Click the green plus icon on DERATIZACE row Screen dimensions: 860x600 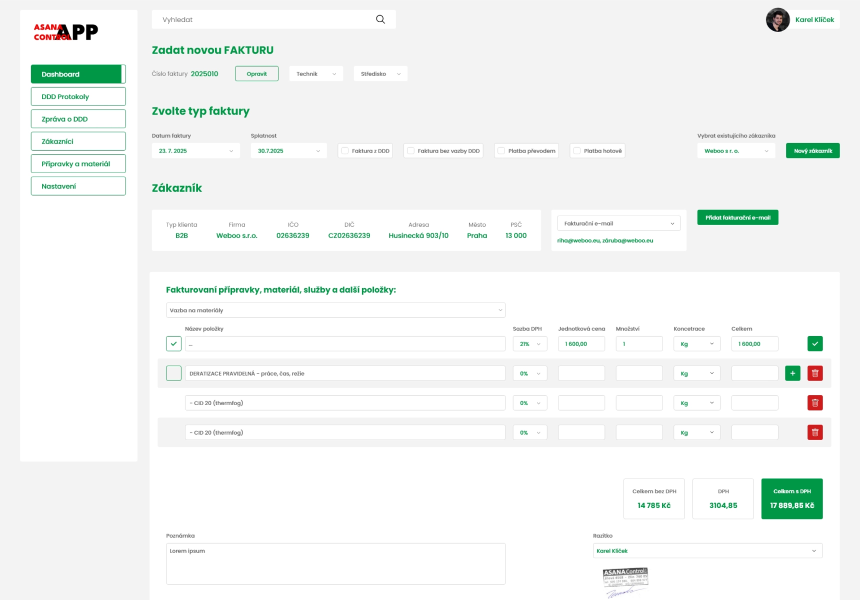click(x=793, y=373)
